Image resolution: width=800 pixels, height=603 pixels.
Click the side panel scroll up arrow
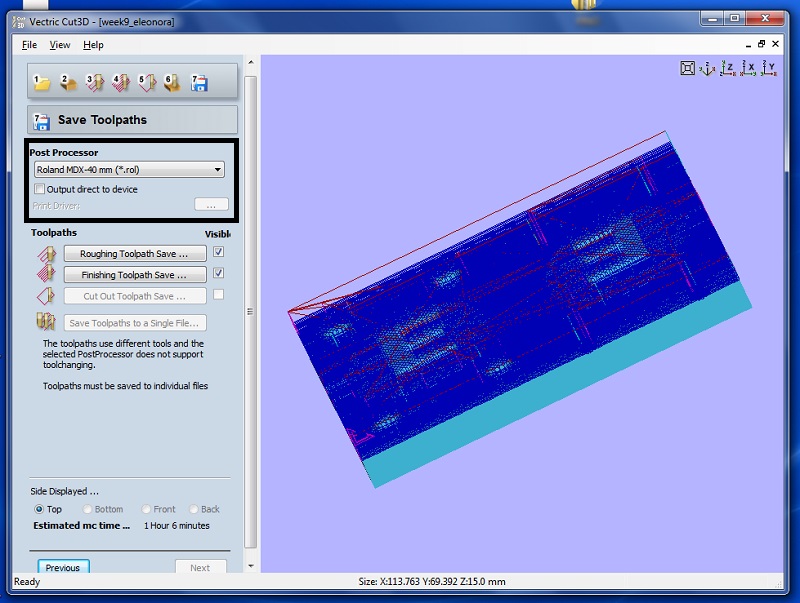251,62
